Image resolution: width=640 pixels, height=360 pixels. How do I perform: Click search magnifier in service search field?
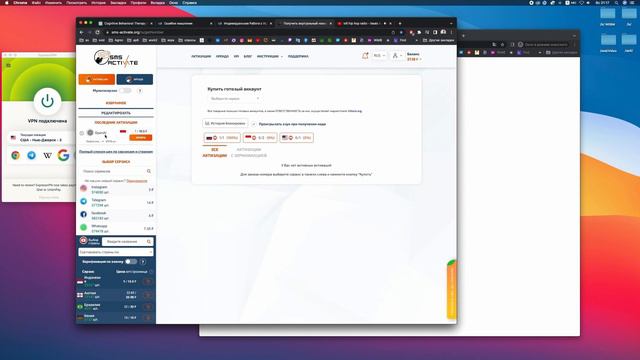pos(149,171)
